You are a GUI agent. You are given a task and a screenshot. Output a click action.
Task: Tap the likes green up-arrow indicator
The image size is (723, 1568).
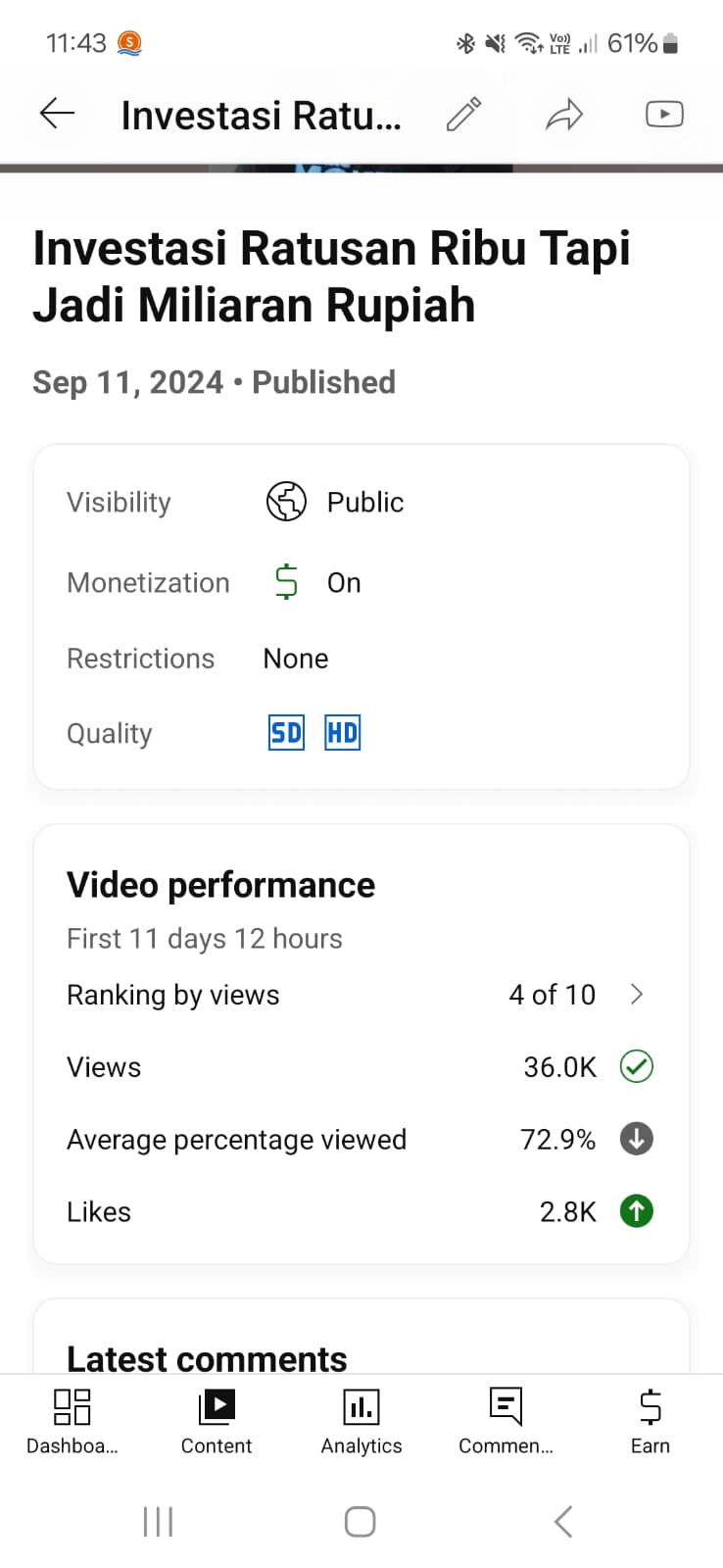pos(637,1211)
